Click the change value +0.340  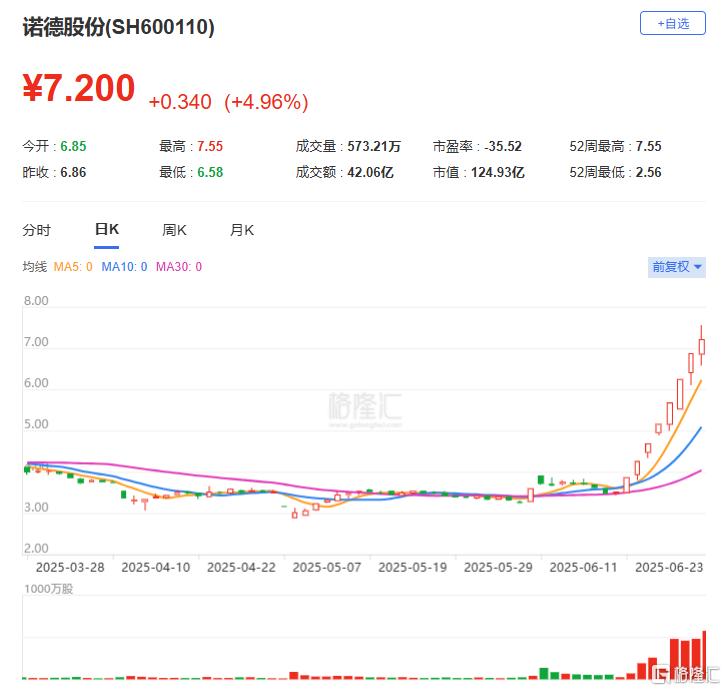(x=180, y=102)
